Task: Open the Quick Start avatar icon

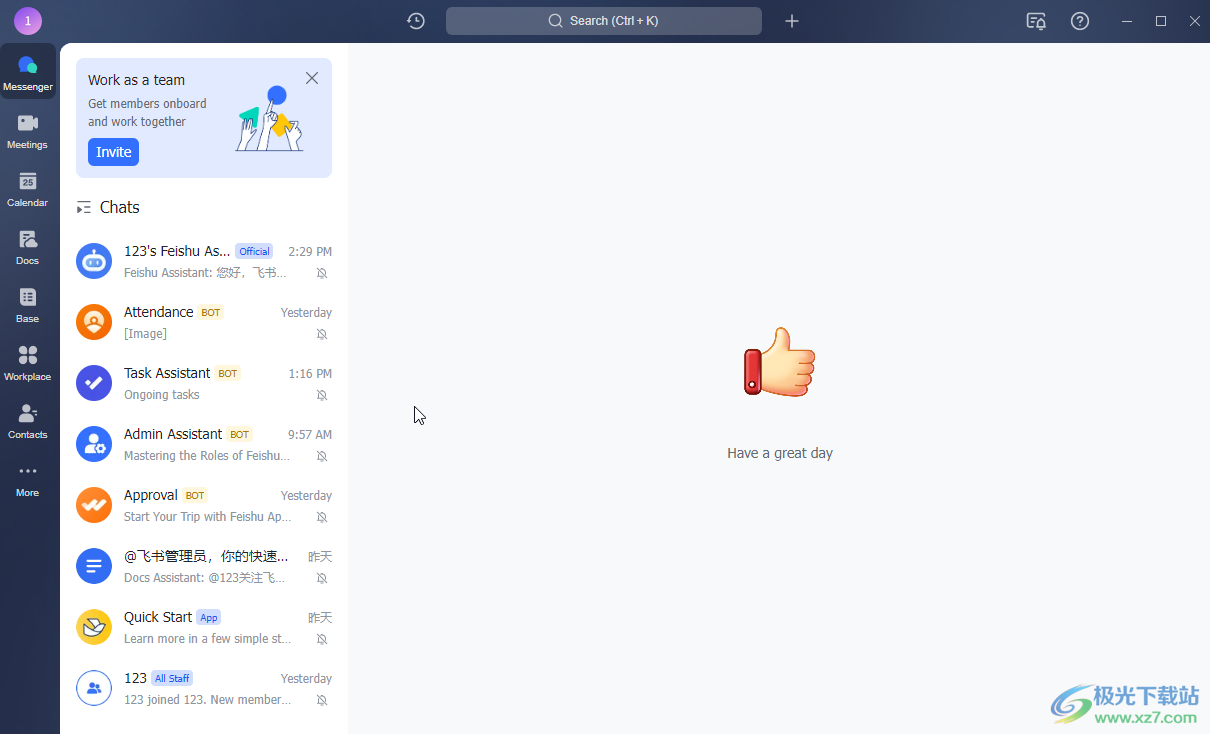Action: [x=94, y=627]
